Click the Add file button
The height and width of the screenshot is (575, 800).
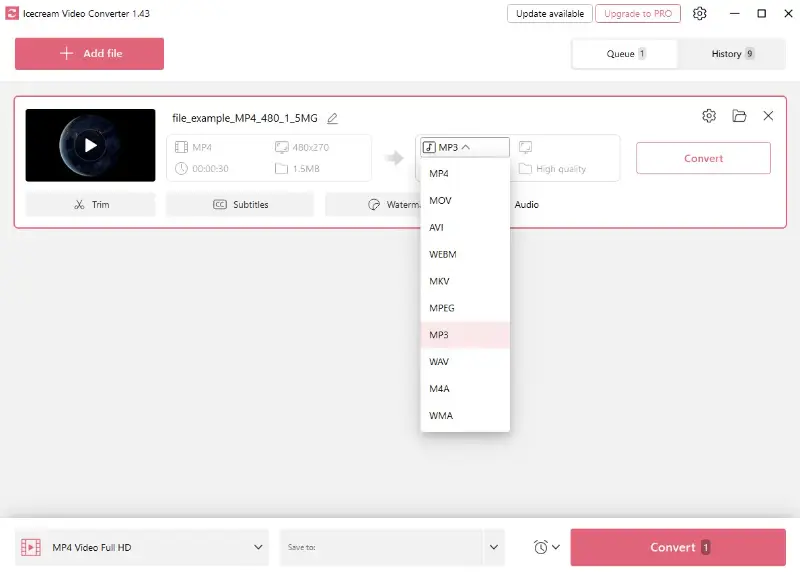(x=89, y=54)
